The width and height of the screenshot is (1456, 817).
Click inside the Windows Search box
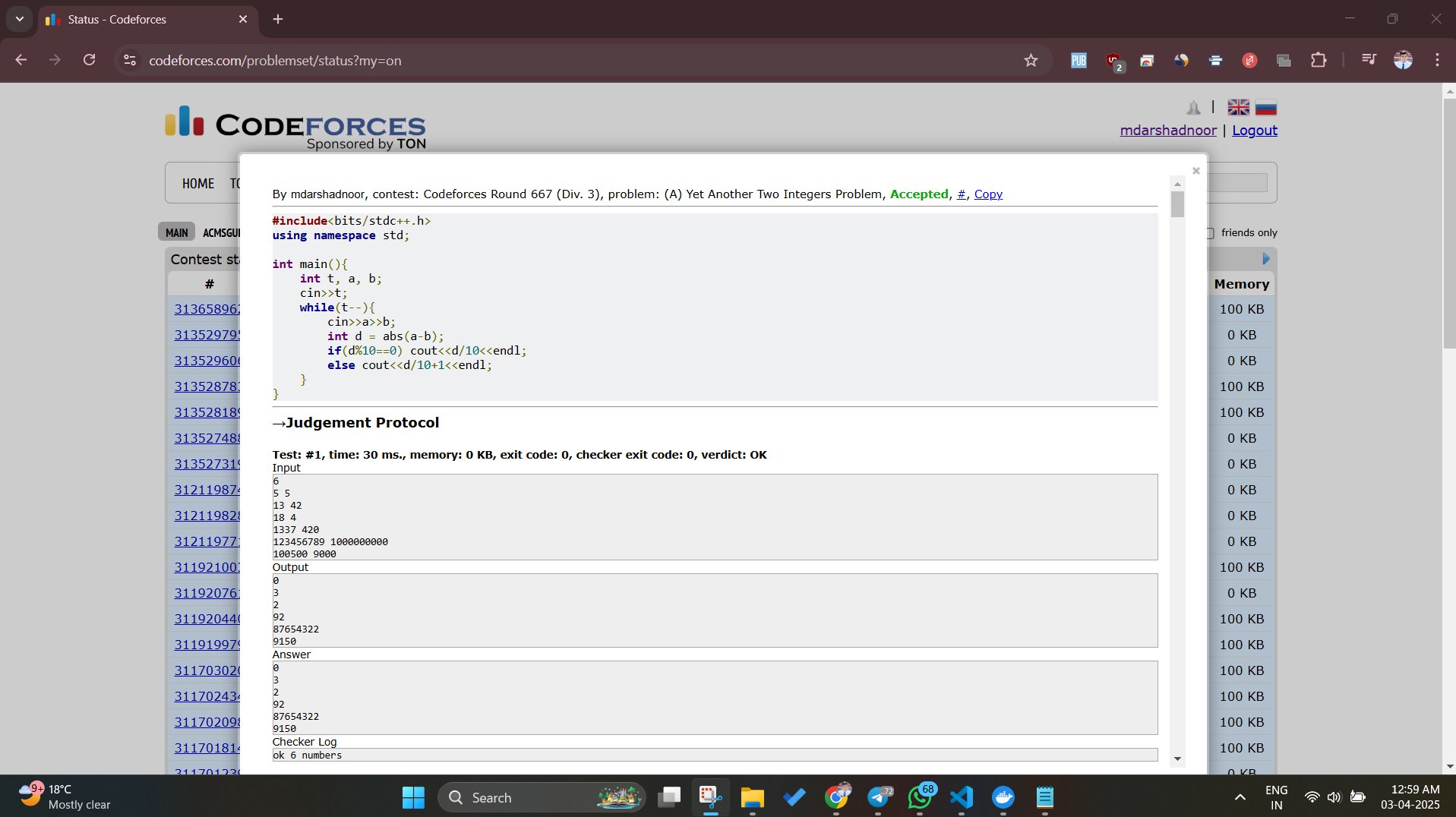(532, 797)
